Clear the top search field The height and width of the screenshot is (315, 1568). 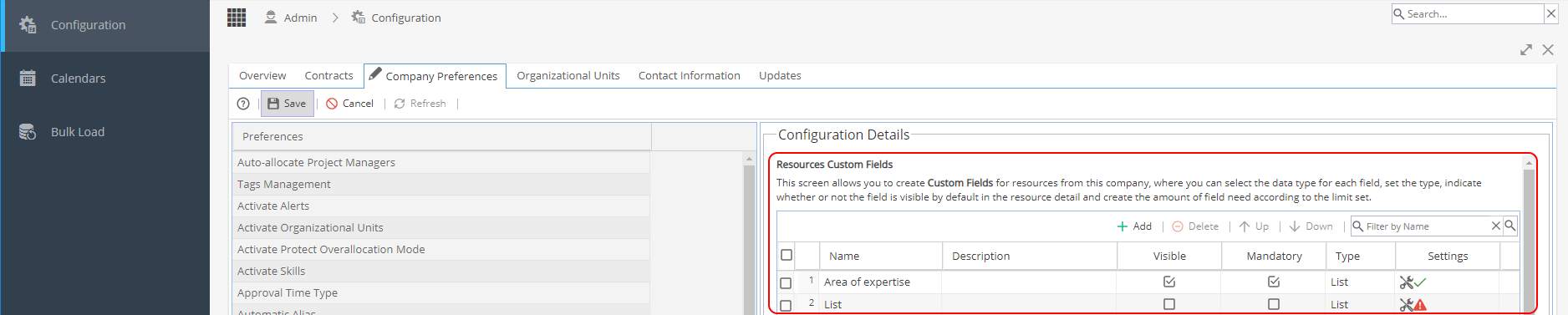pyautogui.click(x=1552, y=14)
